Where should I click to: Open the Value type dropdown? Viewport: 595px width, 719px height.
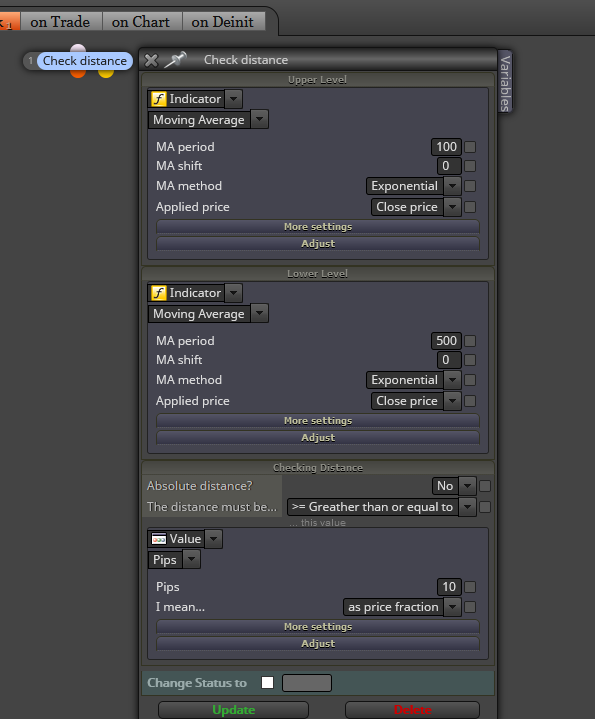[214, 539]
